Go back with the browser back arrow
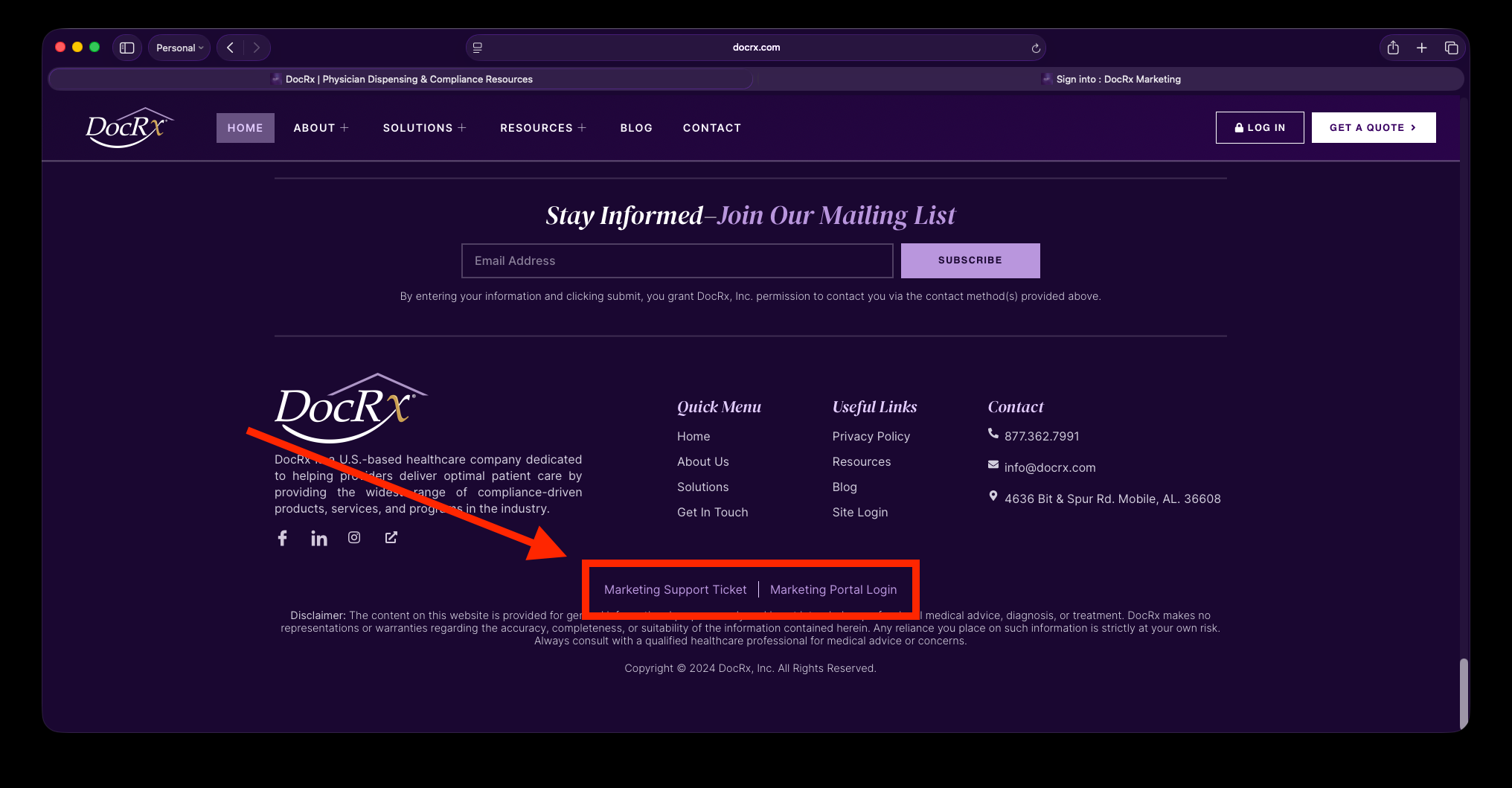 pos(231,48)
